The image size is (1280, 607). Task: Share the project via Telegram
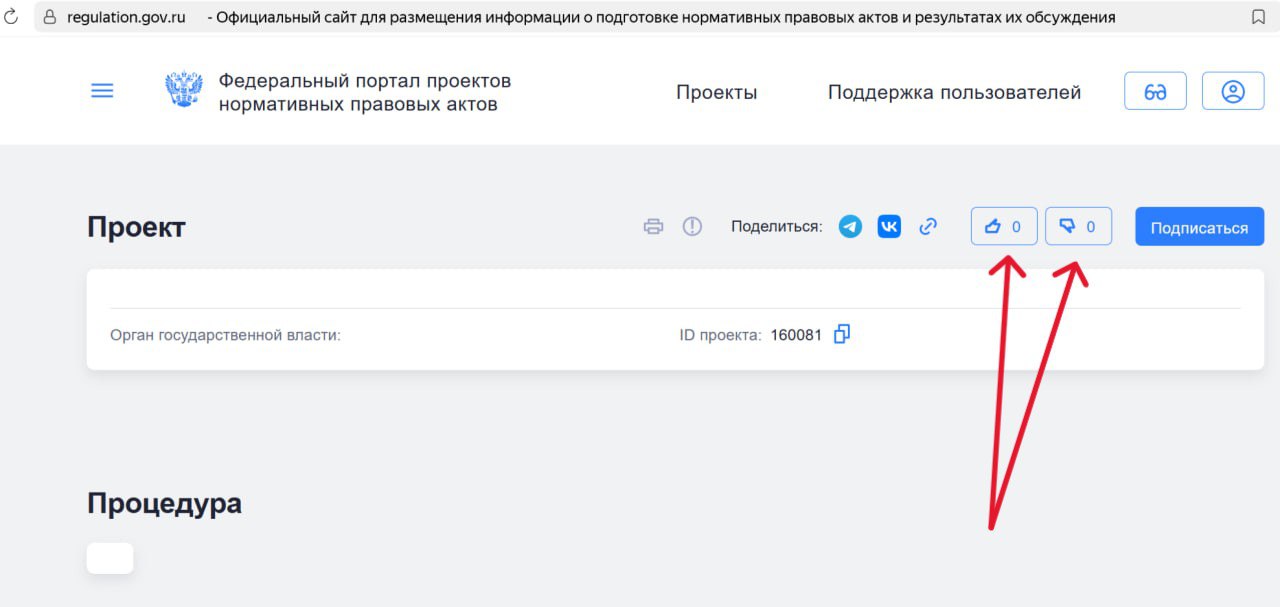tap(850, 227)
